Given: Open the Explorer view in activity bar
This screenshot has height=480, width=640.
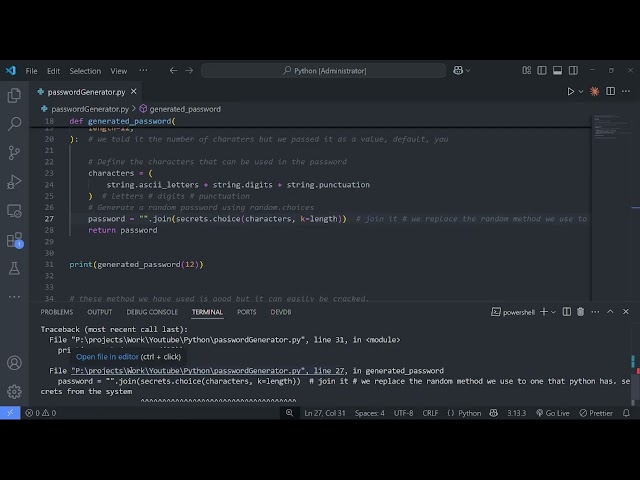Looking at the screenshot, I should (14, 95).
